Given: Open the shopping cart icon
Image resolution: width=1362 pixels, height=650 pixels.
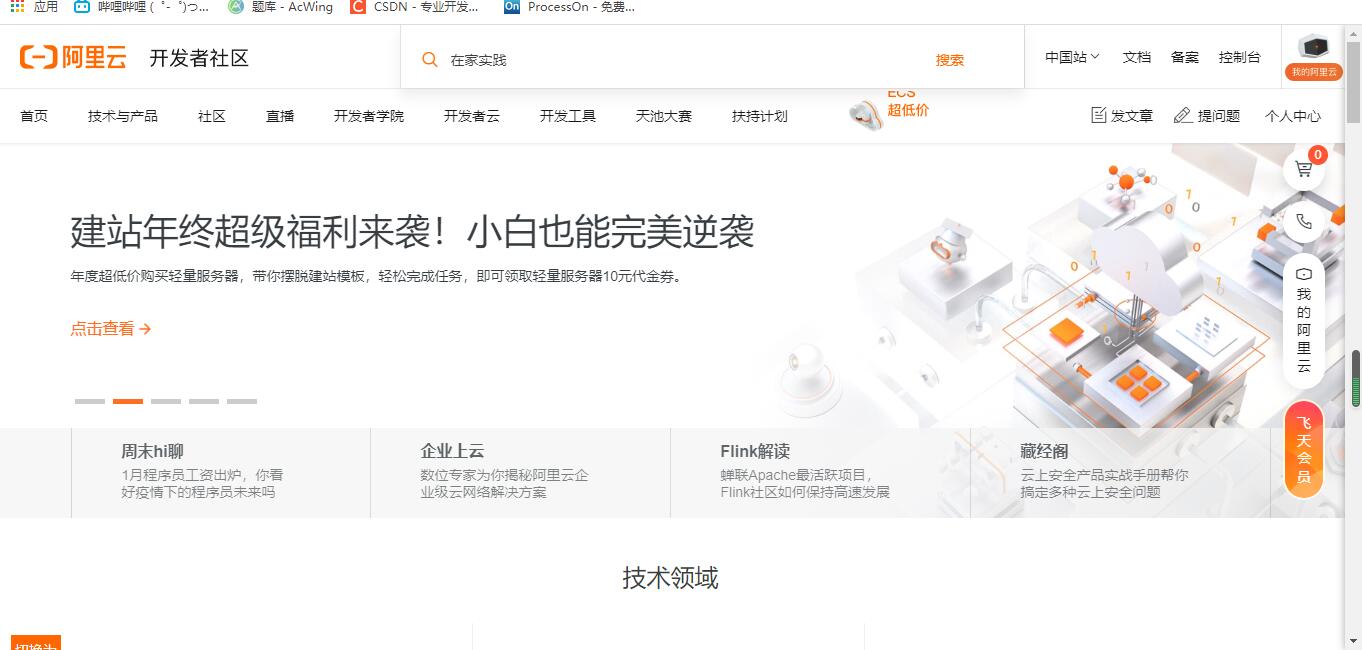Looking at the screenshot, I should pyautogui.click(x=1304, y=169).
